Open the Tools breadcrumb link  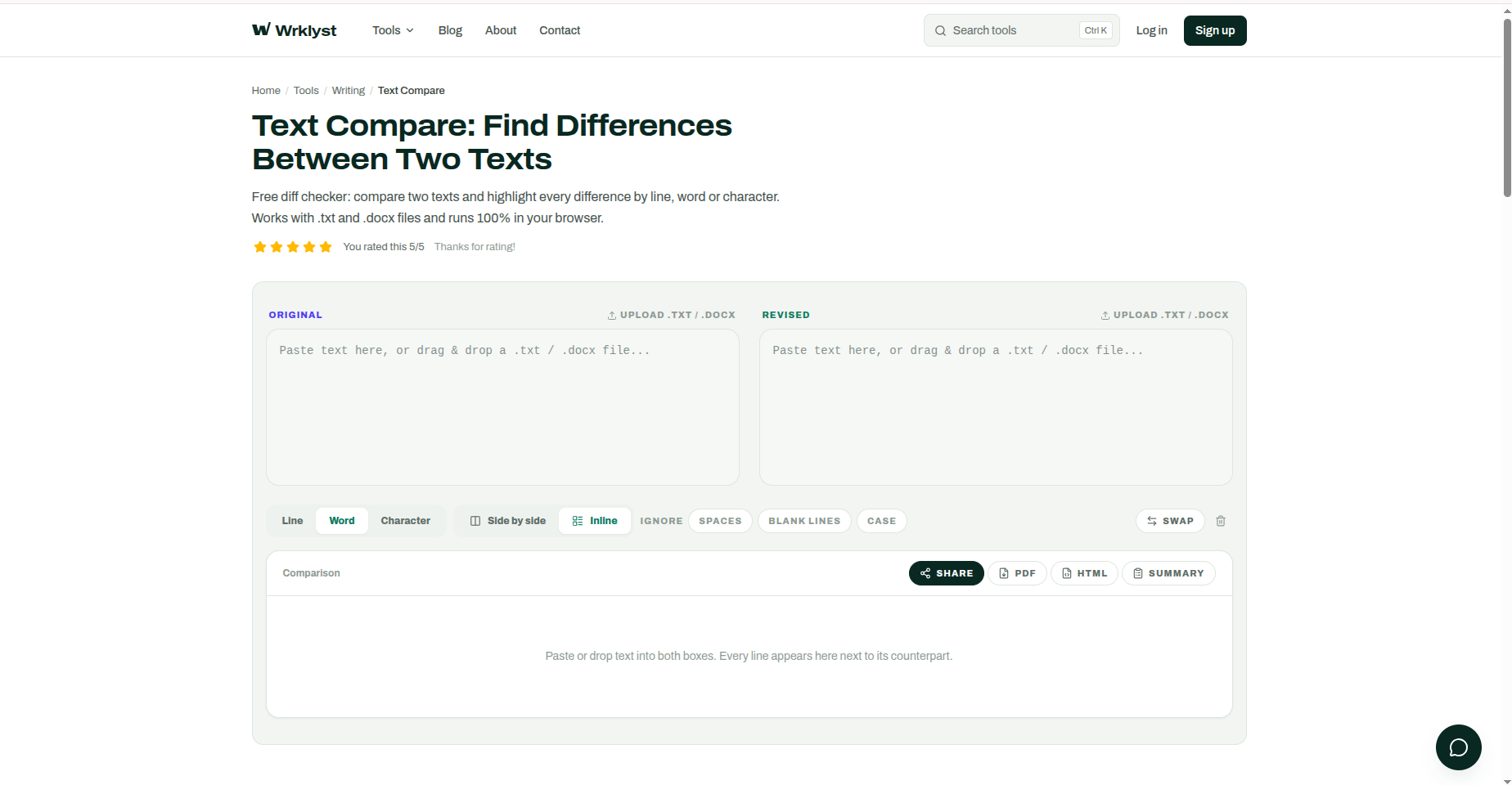(306, 91)
